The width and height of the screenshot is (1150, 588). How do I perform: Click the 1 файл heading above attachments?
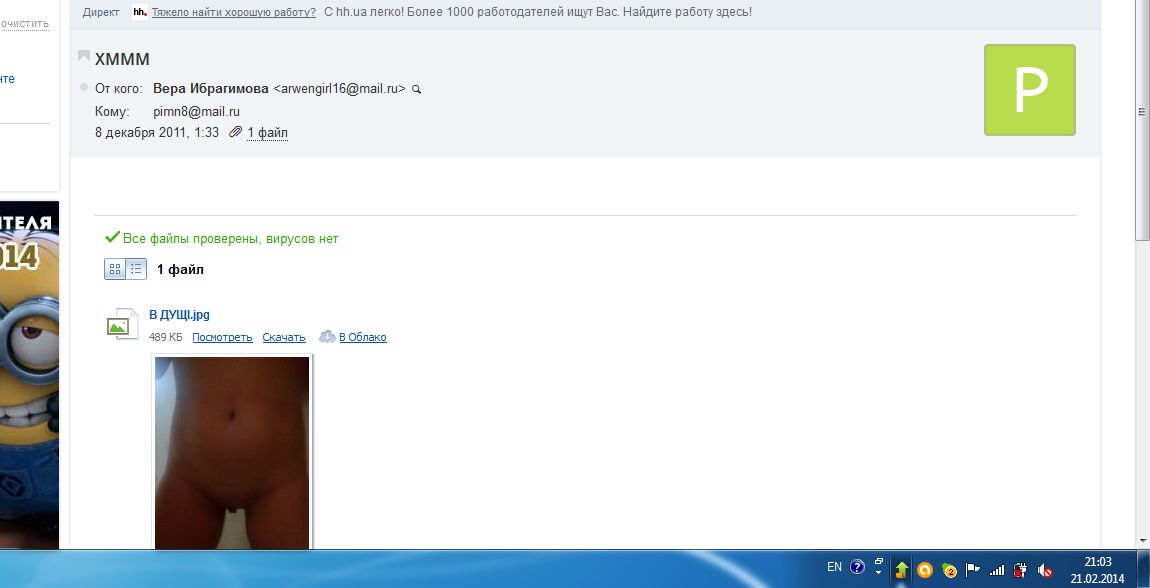180,270
